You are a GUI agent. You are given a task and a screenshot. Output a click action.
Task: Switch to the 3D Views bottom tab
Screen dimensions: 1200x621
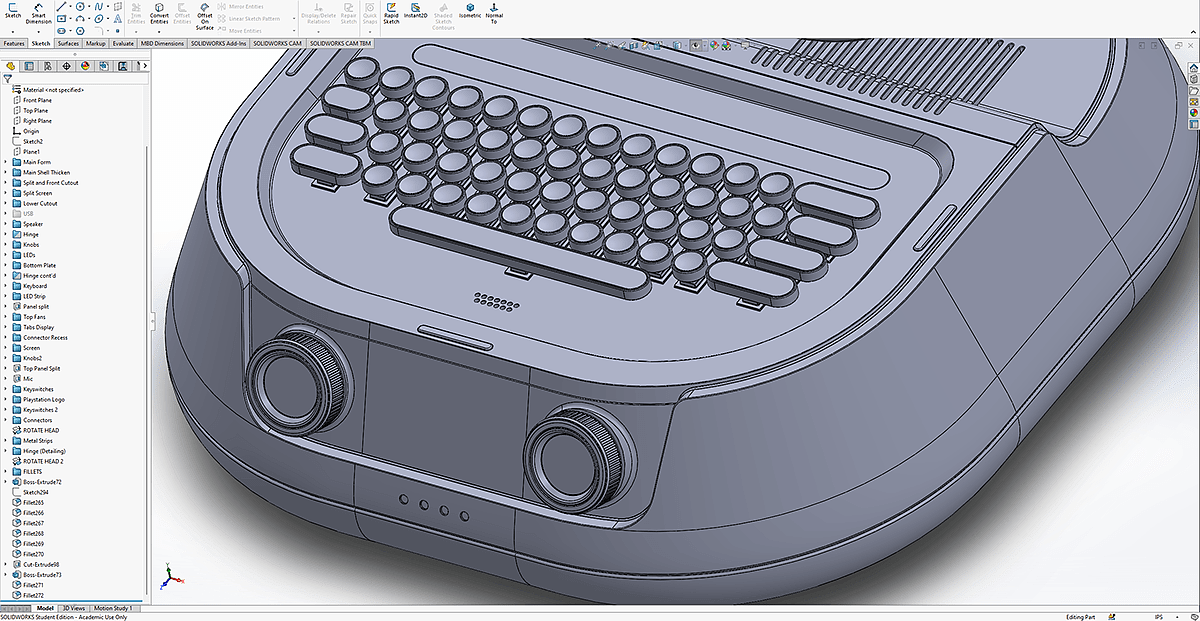tap(74, 608)
